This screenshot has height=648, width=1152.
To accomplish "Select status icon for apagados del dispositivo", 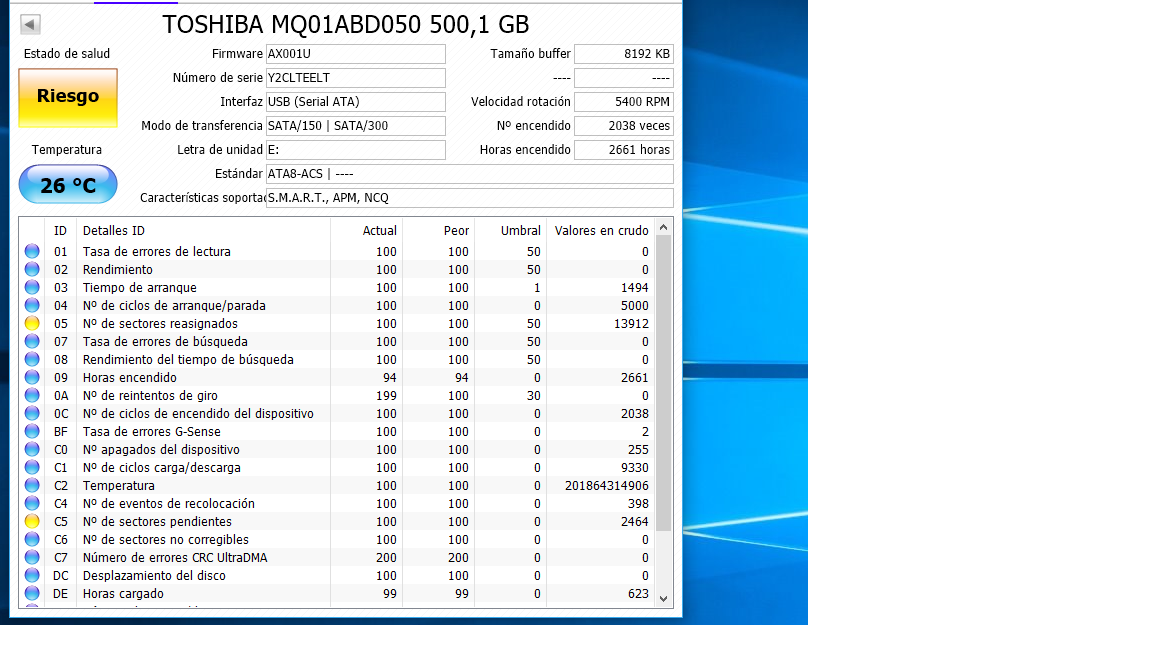I will point(32,450).
